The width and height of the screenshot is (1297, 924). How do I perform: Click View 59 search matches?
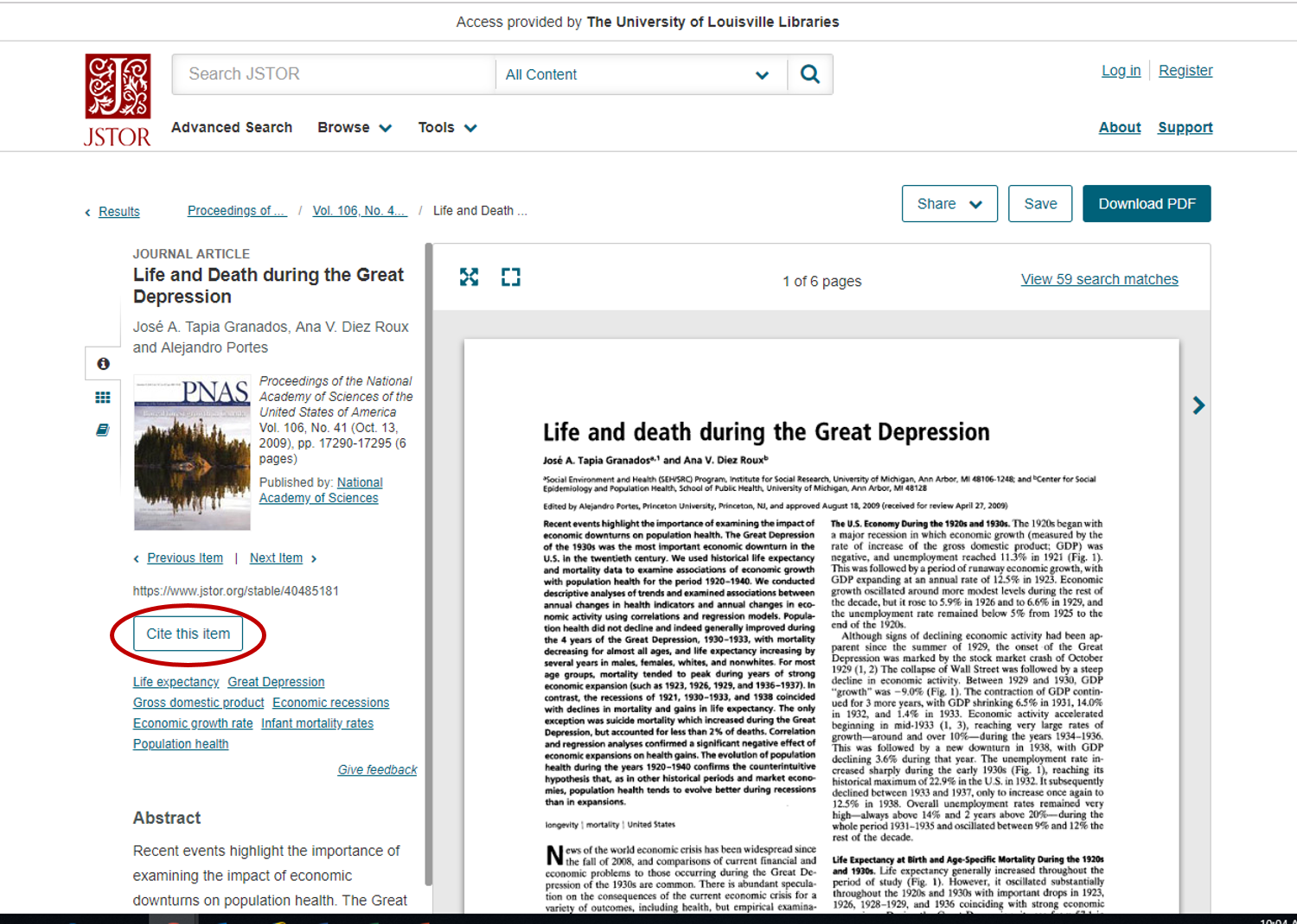click(x=1099, y=279)
